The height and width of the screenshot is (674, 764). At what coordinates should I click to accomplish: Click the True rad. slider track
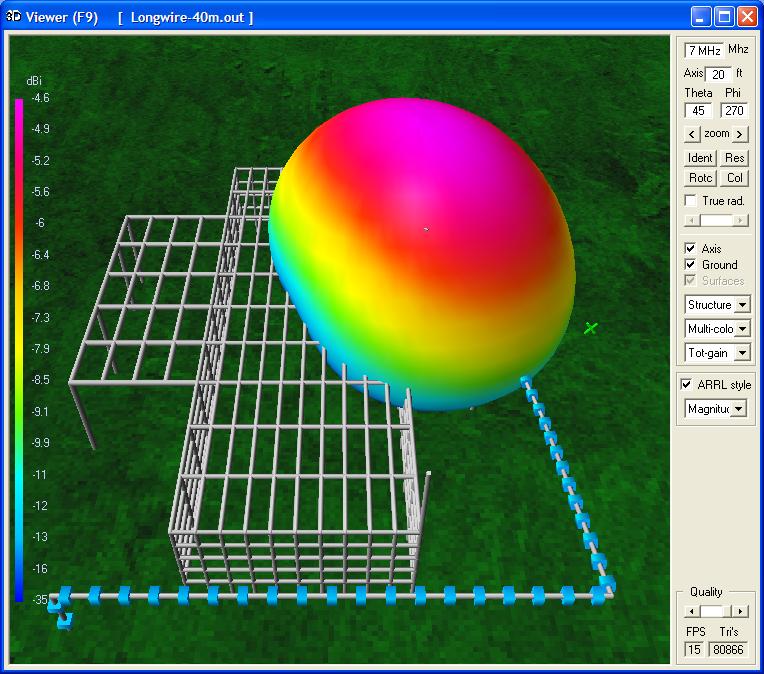tap(716, 221)
